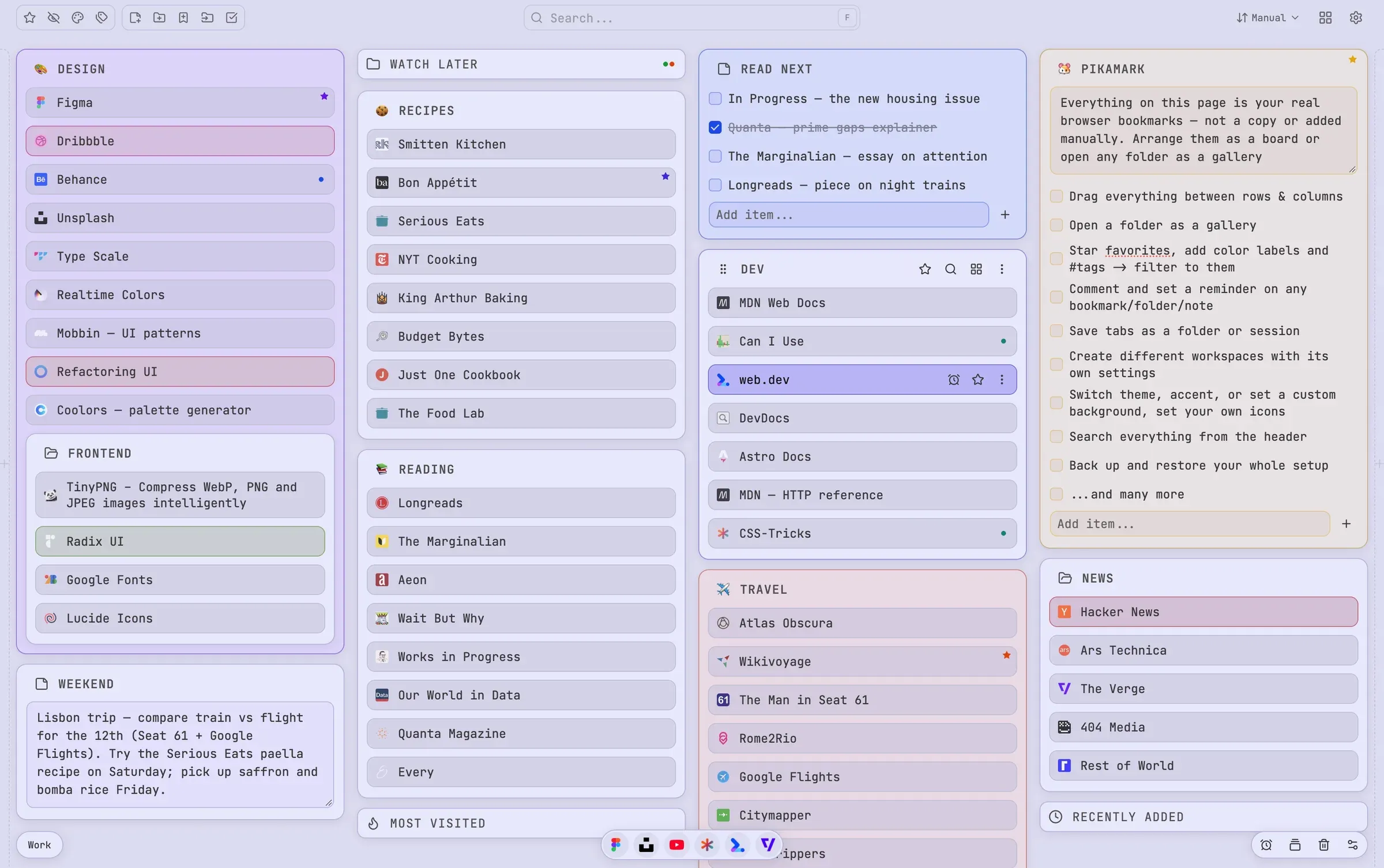Viewport: 1384px width, 868px height.
Task: Switch layout with top-right grid icon
Action: [1325, 18]
